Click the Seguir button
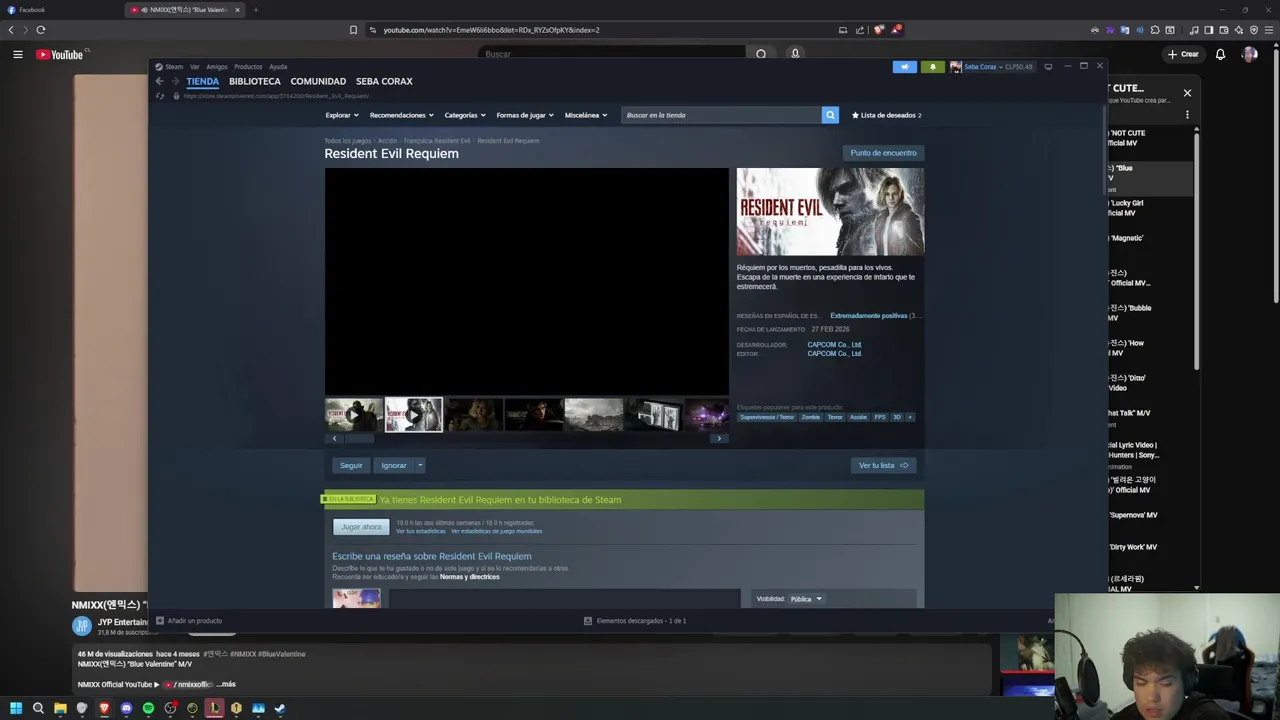This screenshot has width=1280, height=720. [x=351, y=465]
